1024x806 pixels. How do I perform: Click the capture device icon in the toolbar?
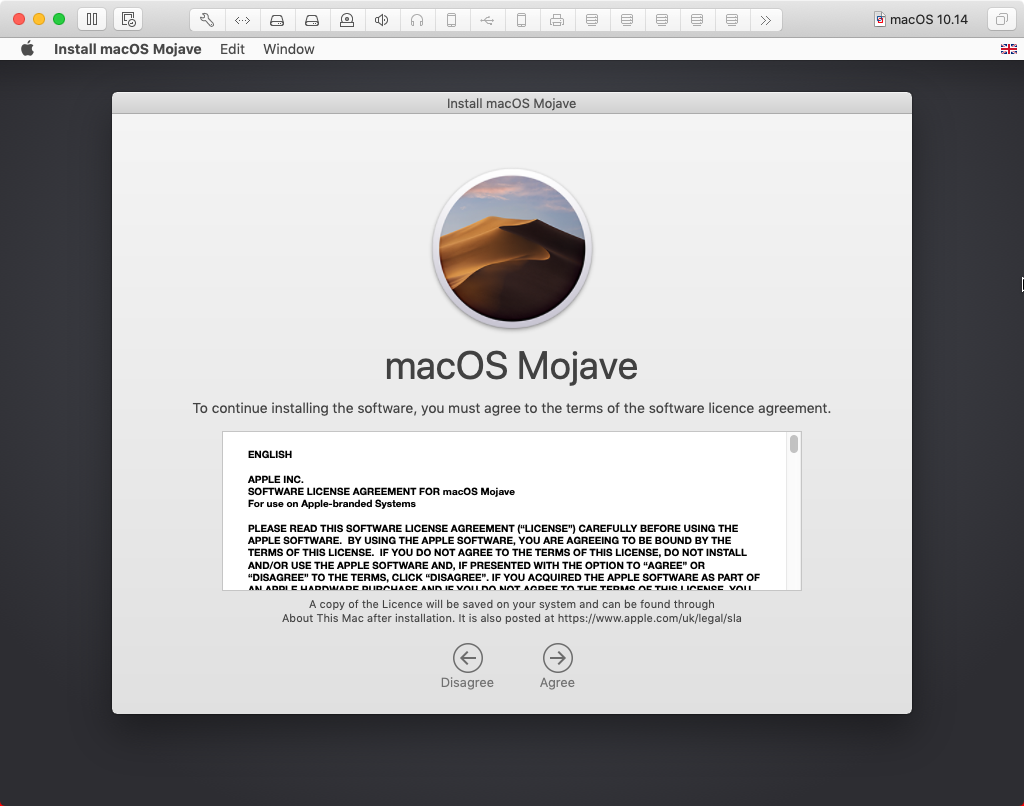click(x=347, y=18)
